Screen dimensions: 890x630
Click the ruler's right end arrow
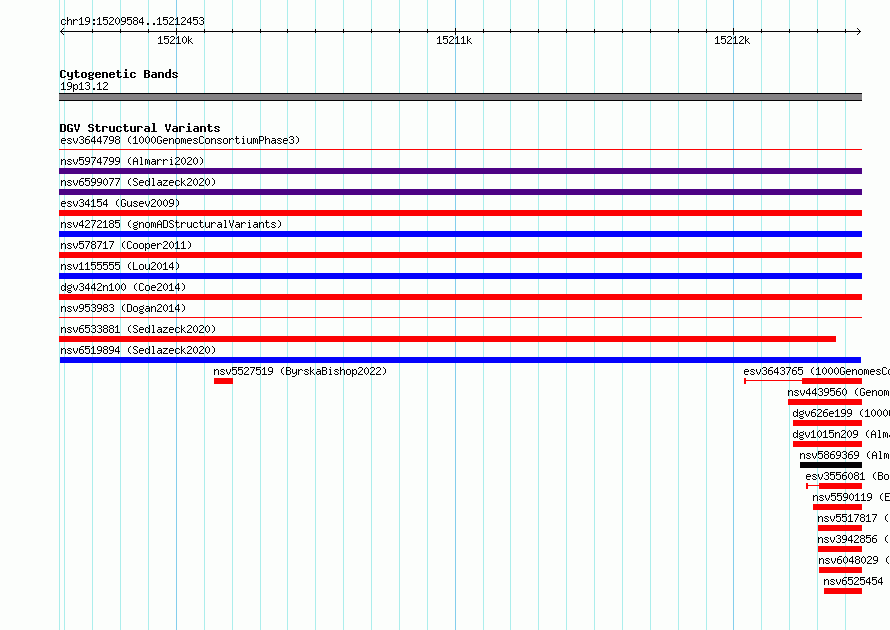[x=859, y=31]
